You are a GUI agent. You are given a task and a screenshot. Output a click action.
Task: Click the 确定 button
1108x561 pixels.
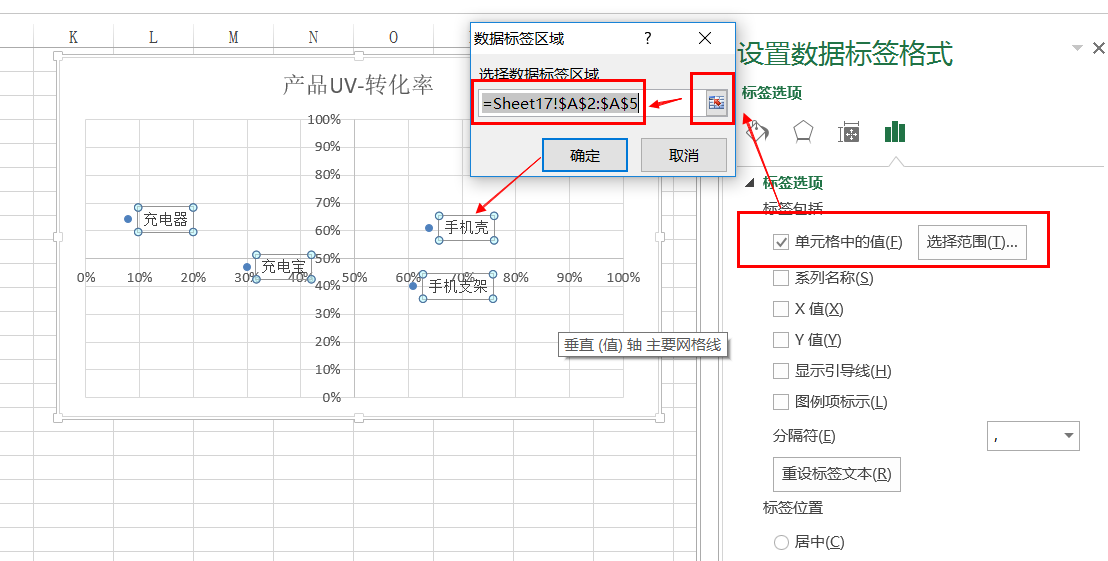(x=584, y=155)
